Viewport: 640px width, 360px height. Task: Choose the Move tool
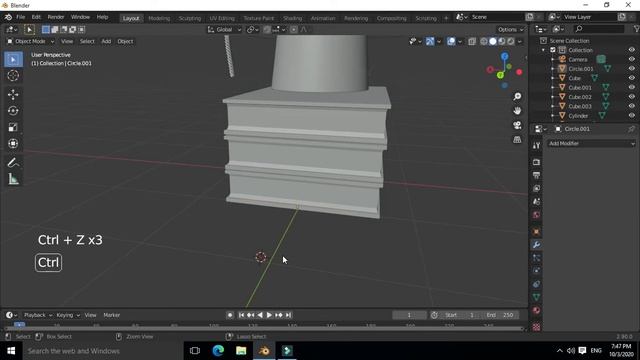[x=13, y=95]
